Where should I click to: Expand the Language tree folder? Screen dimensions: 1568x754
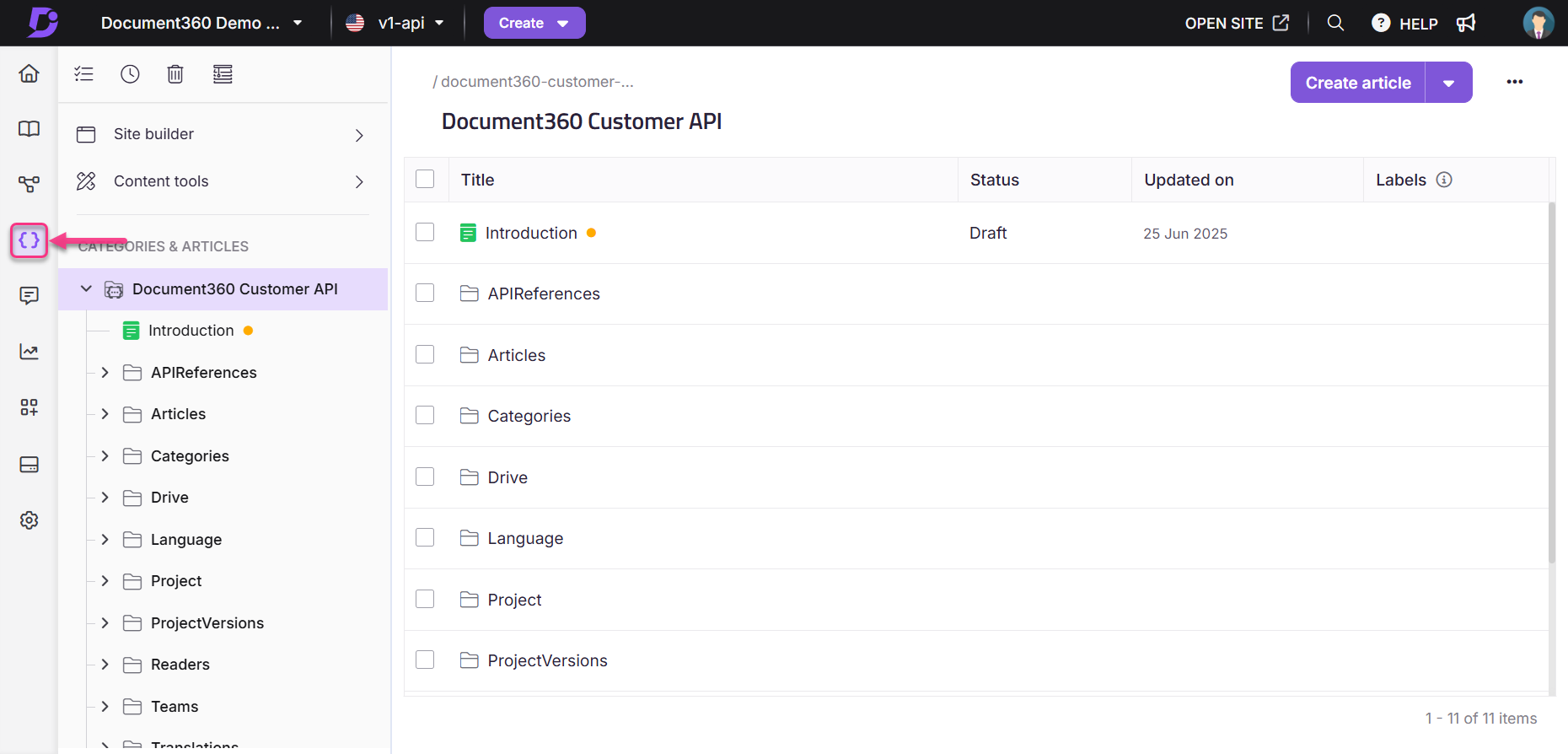[105, 539]
